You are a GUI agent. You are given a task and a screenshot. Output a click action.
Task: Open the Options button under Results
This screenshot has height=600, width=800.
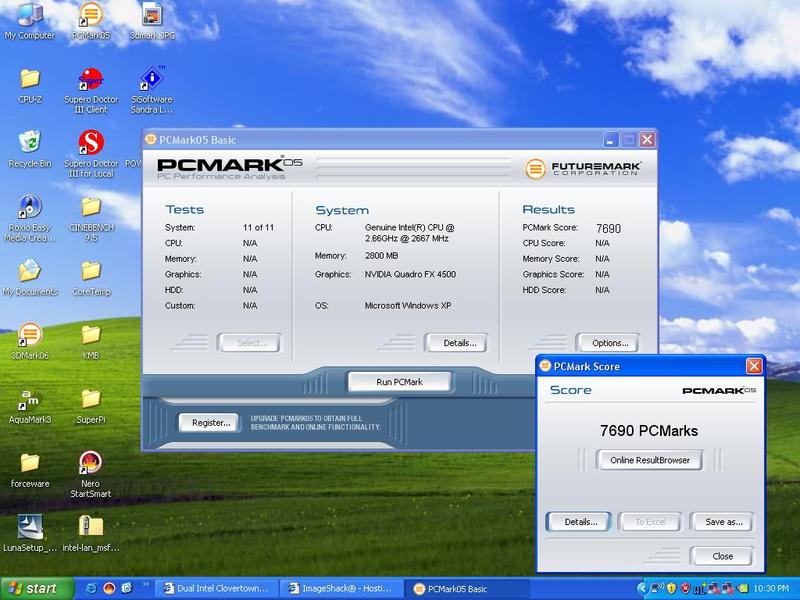point(607,343)
